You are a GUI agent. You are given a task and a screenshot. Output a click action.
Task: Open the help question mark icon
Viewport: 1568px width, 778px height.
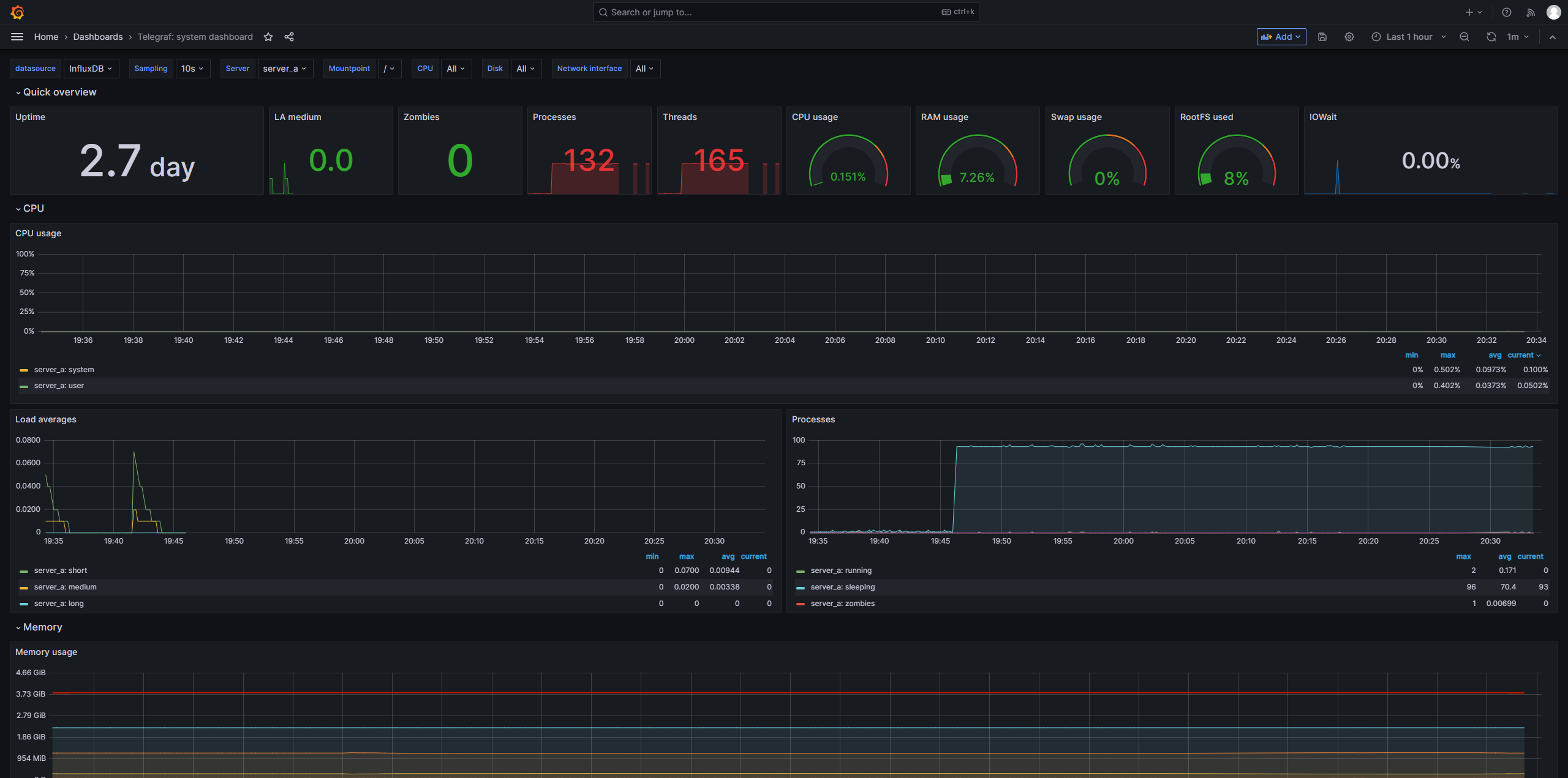point(1507,12)
